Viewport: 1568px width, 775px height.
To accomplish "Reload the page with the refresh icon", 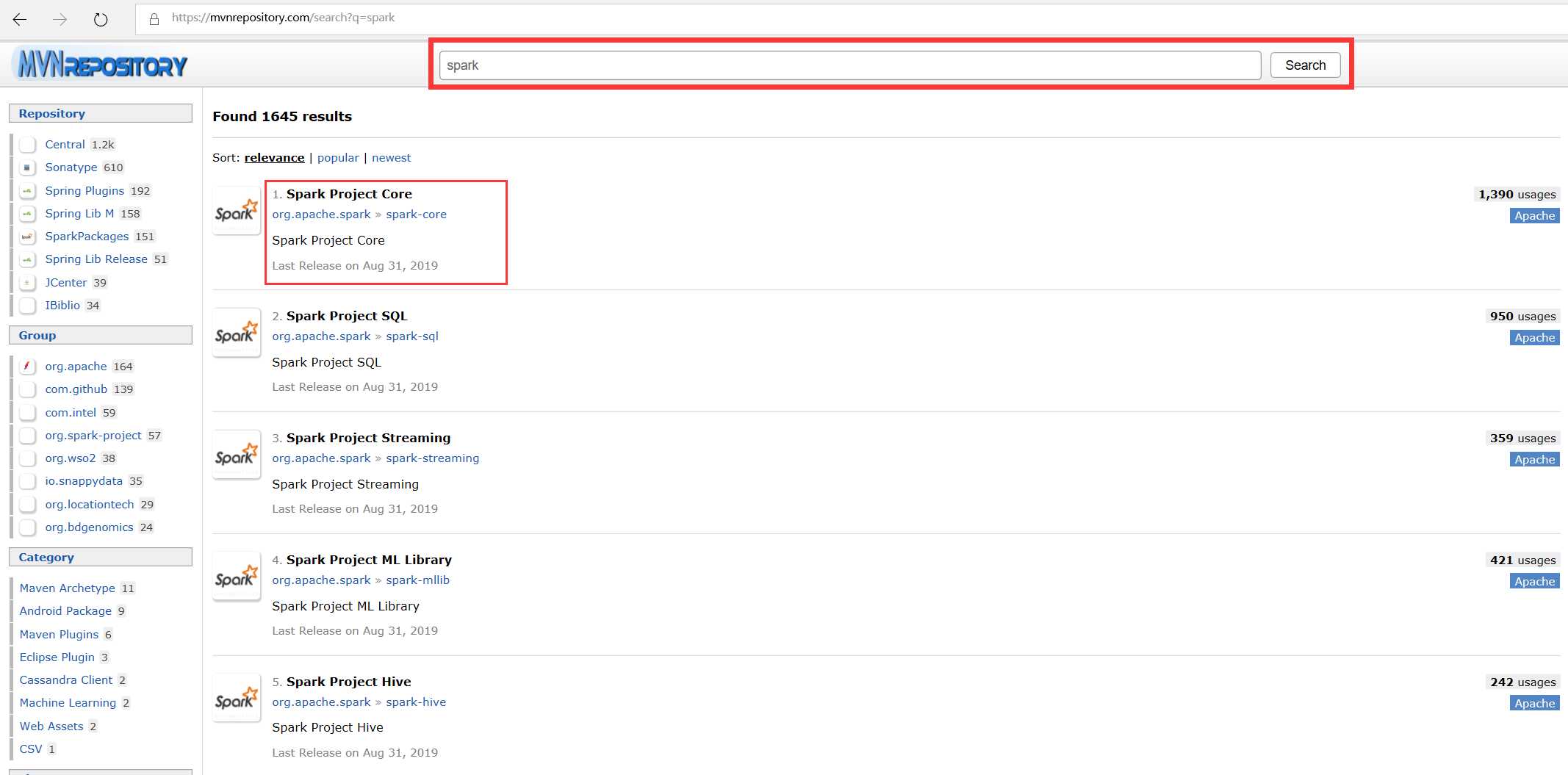I will click(101, 19).
